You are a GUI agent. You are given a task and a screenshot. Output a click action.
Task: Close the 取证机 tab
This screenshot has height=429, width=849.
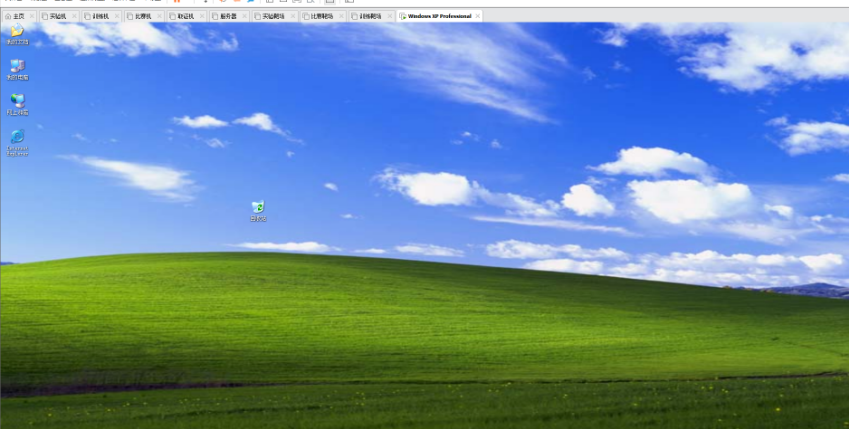(202, 16)
